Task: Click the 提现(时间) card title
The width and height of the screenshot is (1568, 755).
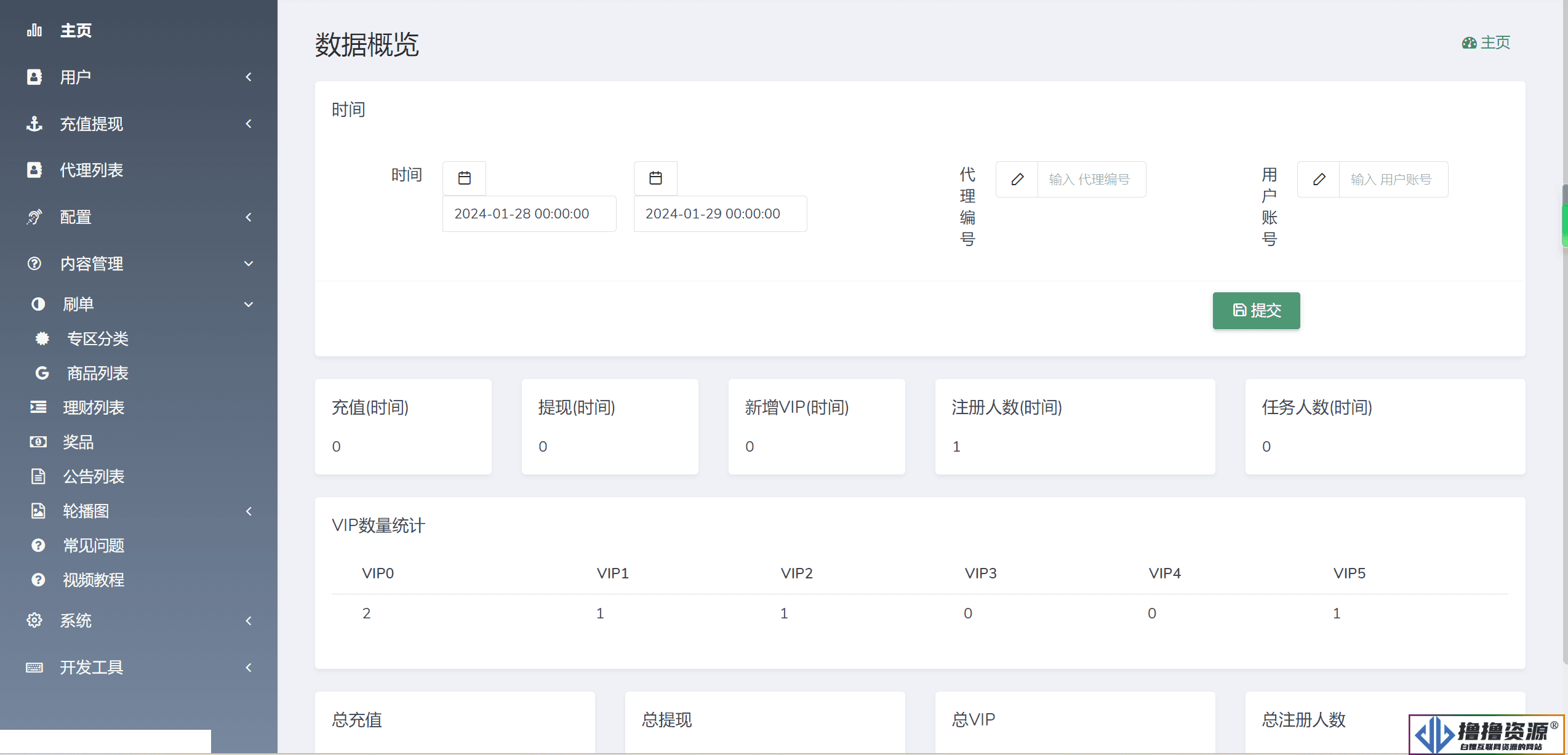Action: (577, 407)
